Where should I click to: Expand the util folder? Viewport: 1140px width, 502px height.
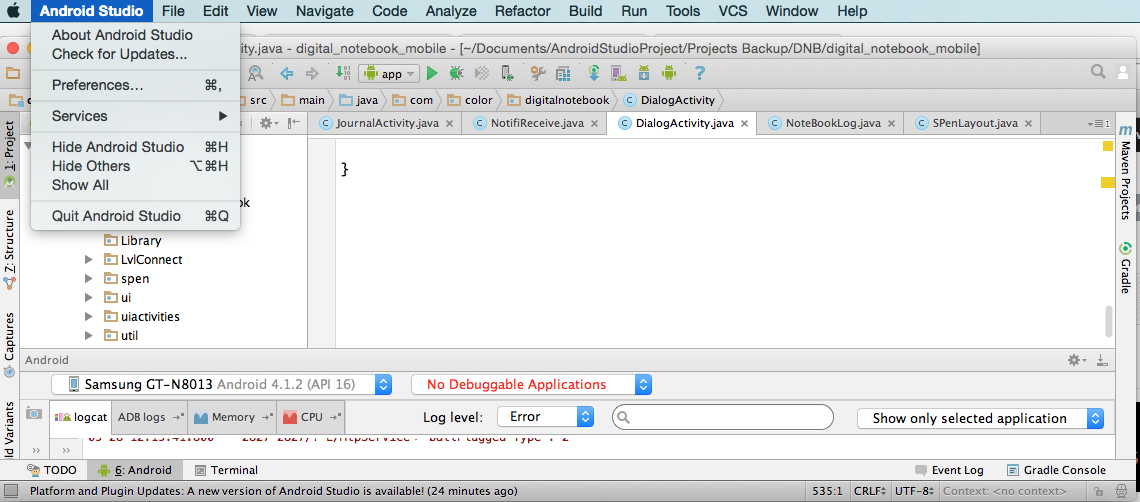pyautogui.click(x=89, y=335)
